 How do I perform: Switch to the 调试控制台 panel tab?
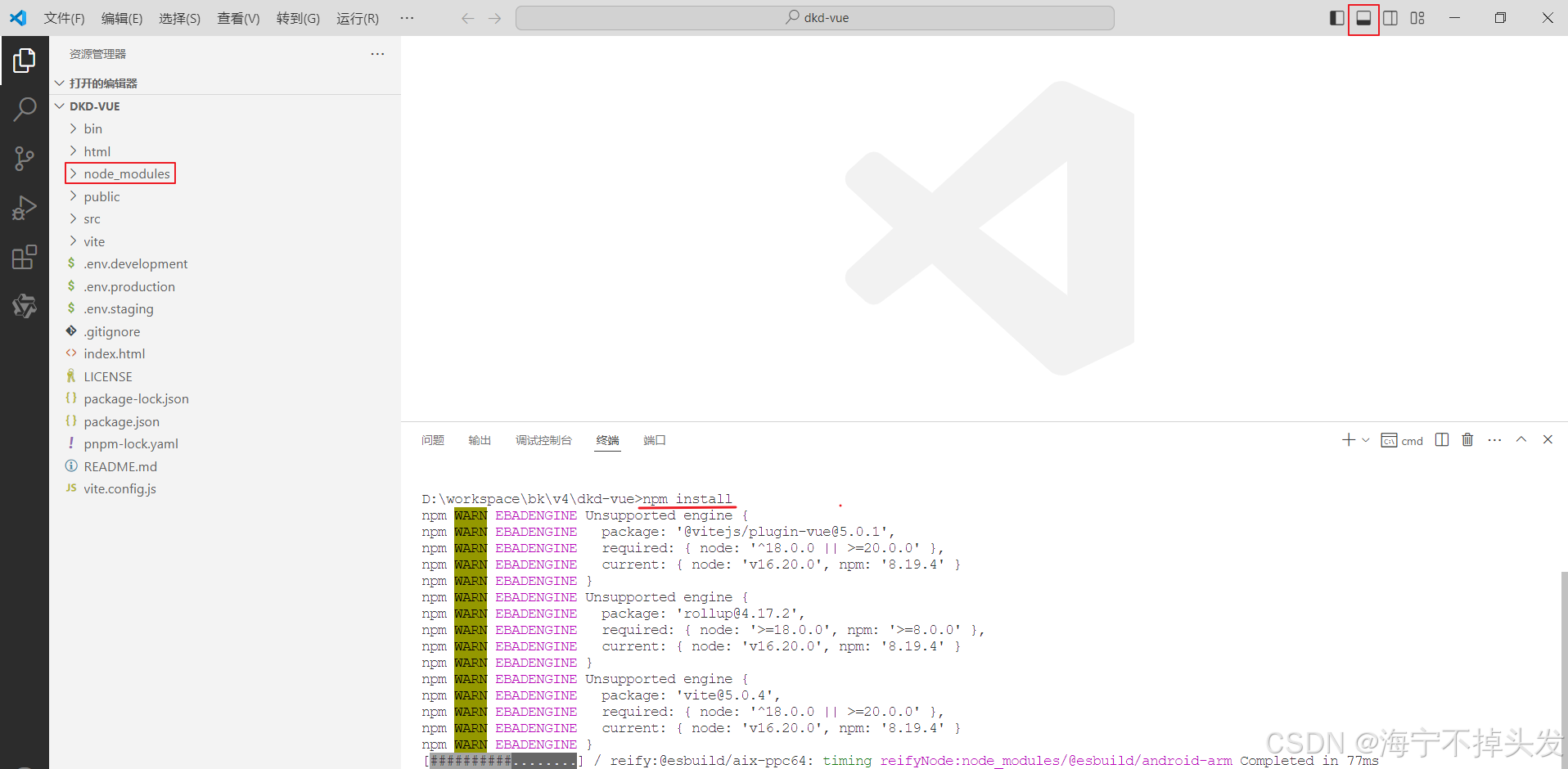point(543,440)
